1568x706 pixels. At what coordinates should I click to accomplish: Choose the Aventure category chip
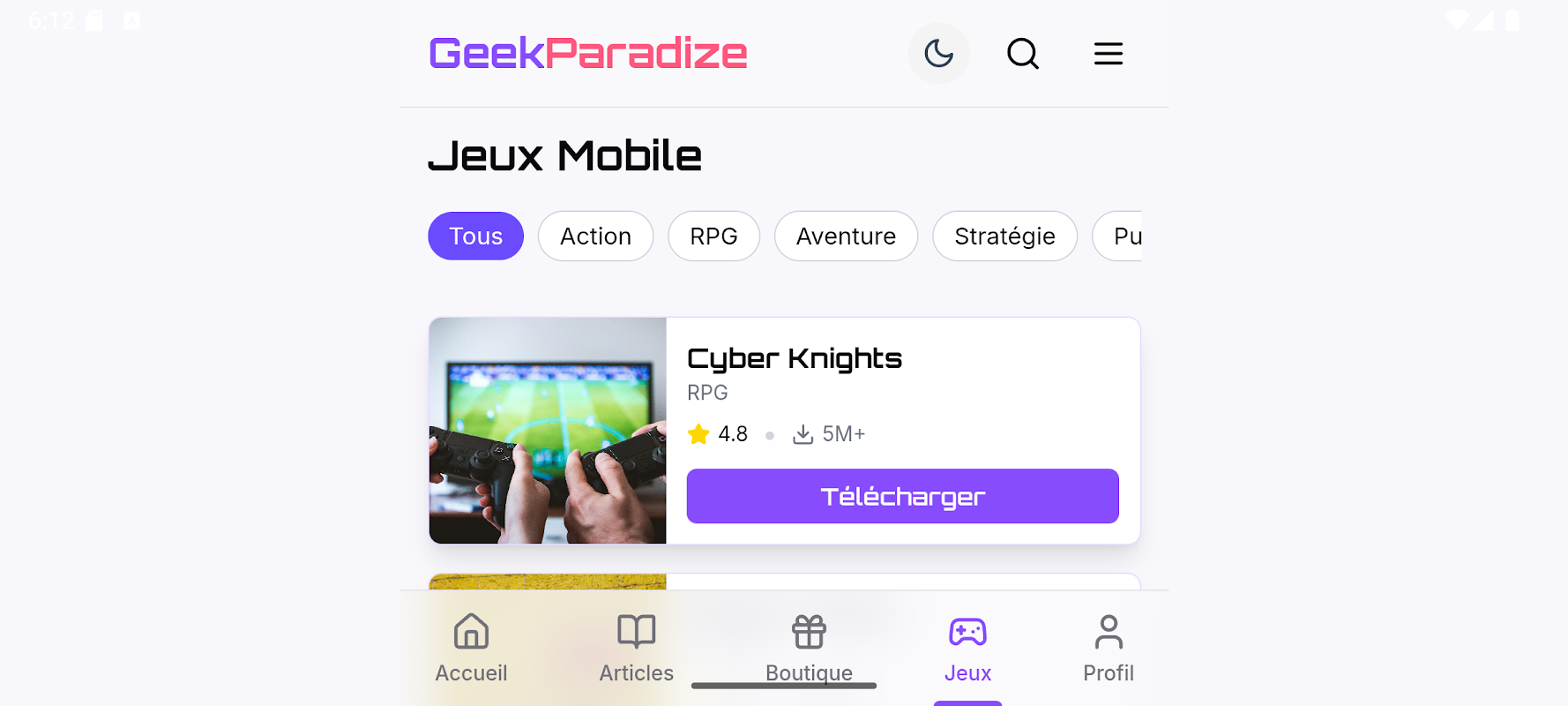click(846, 236)
